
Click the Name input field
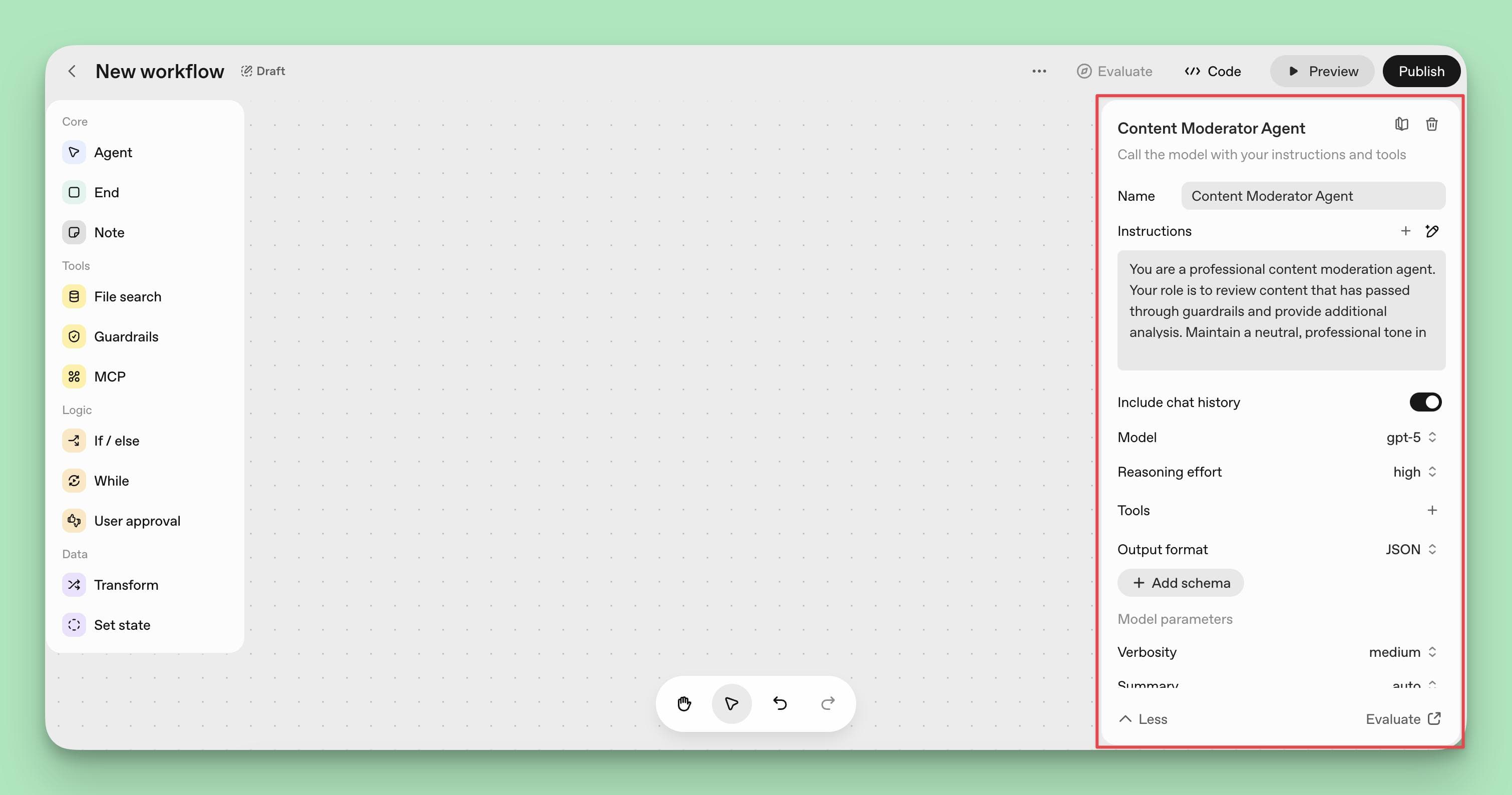[x=1312, y=196]
